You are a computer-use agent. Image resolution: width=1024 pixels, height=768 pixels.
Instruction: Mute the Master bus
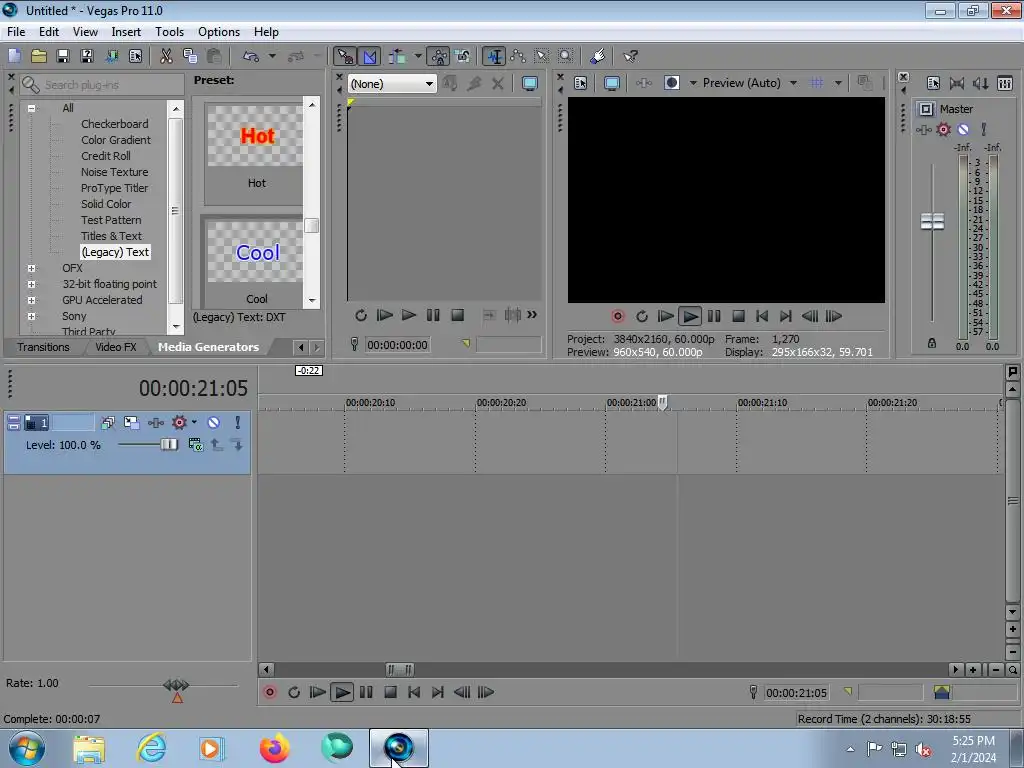(x=963, y=129)
